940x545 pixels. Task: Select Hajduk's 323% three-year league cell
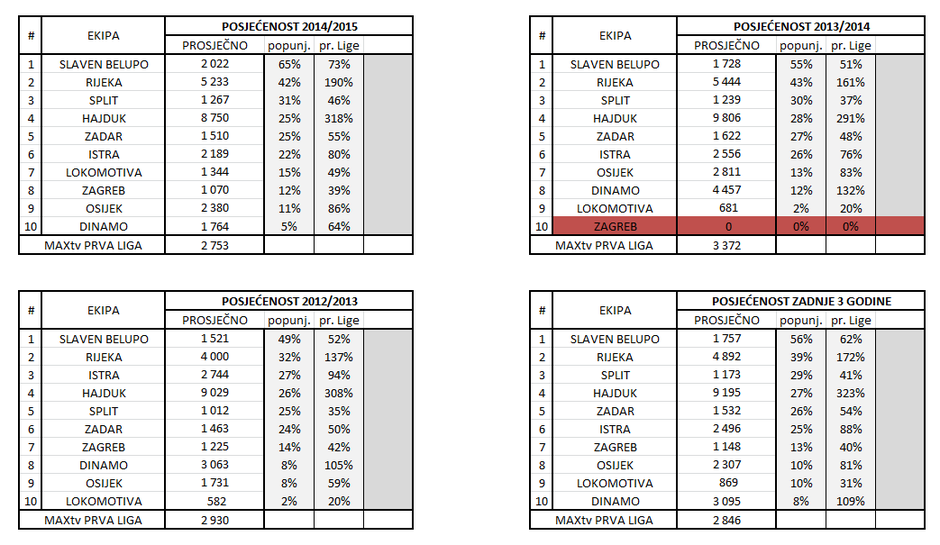point(850,393)
